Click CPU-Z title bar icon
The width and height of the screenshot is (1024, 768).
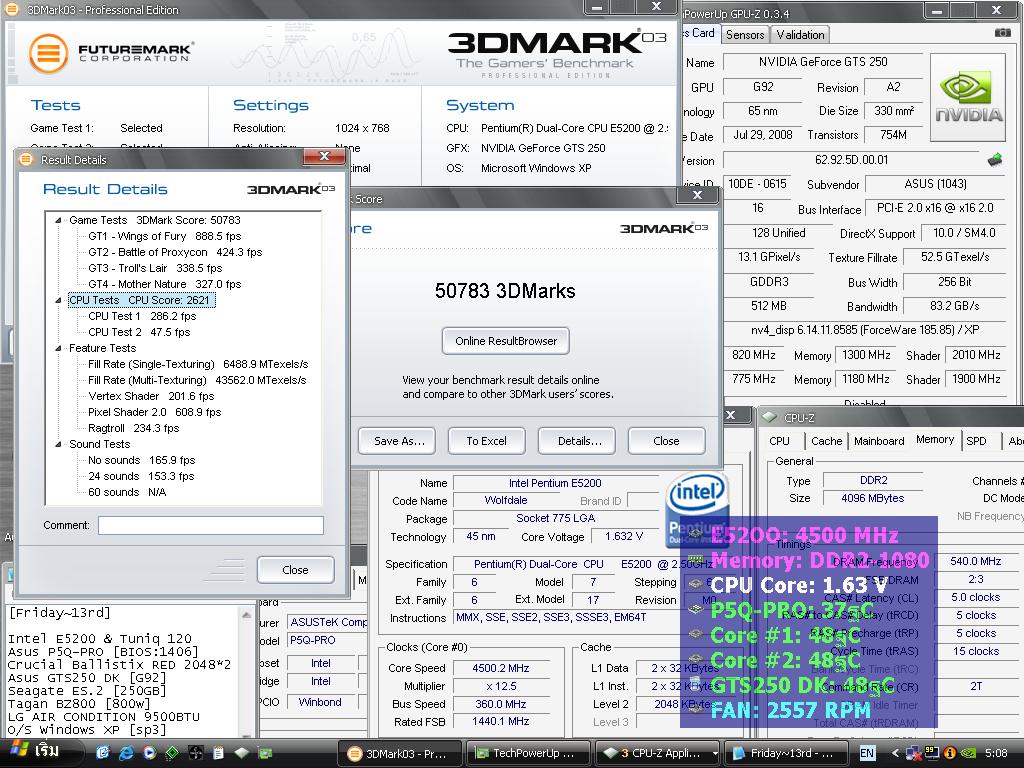coord(769,417)
